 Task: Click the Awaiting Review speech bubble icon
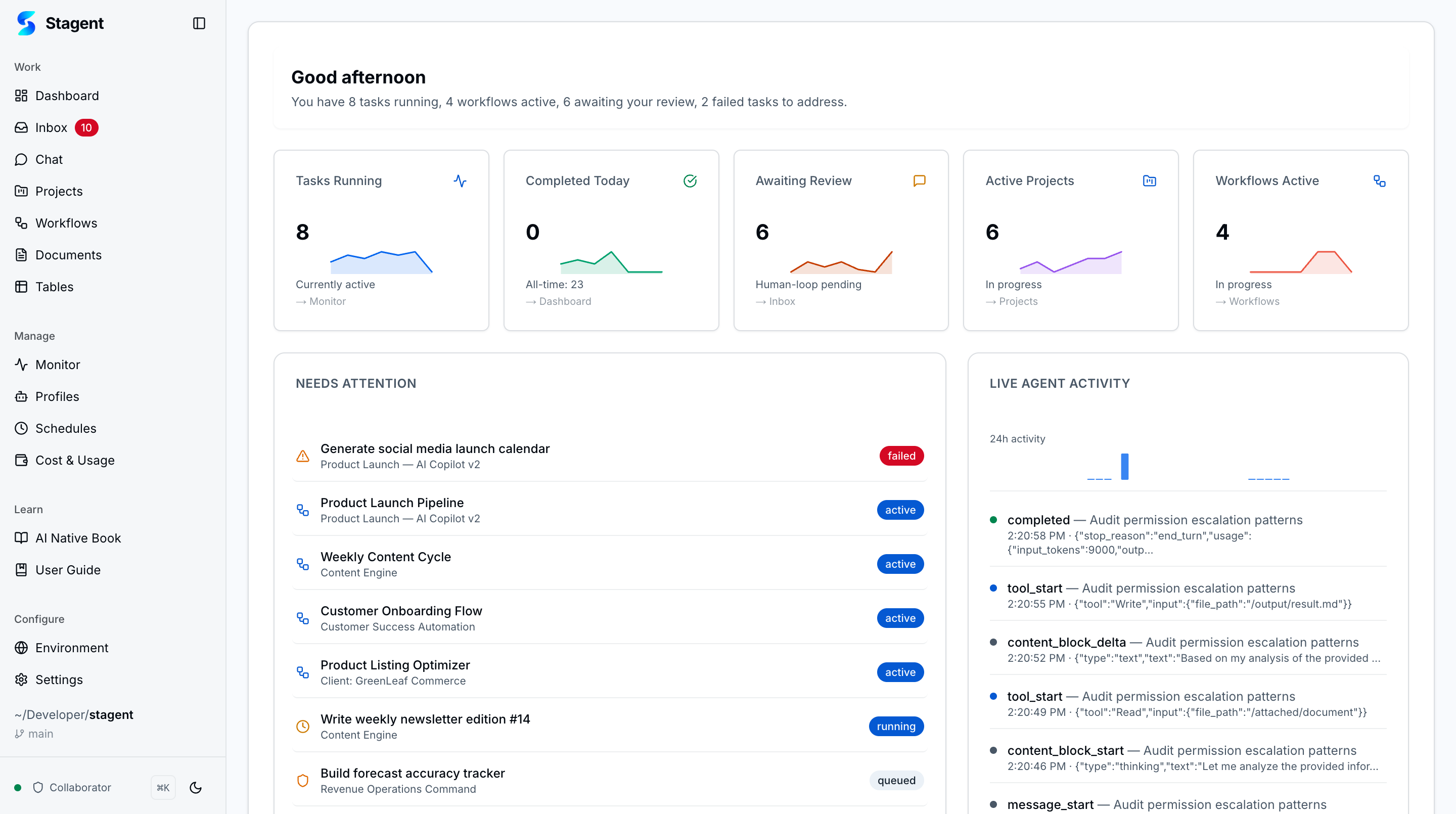pyautogui.click(x=920, y=181)
